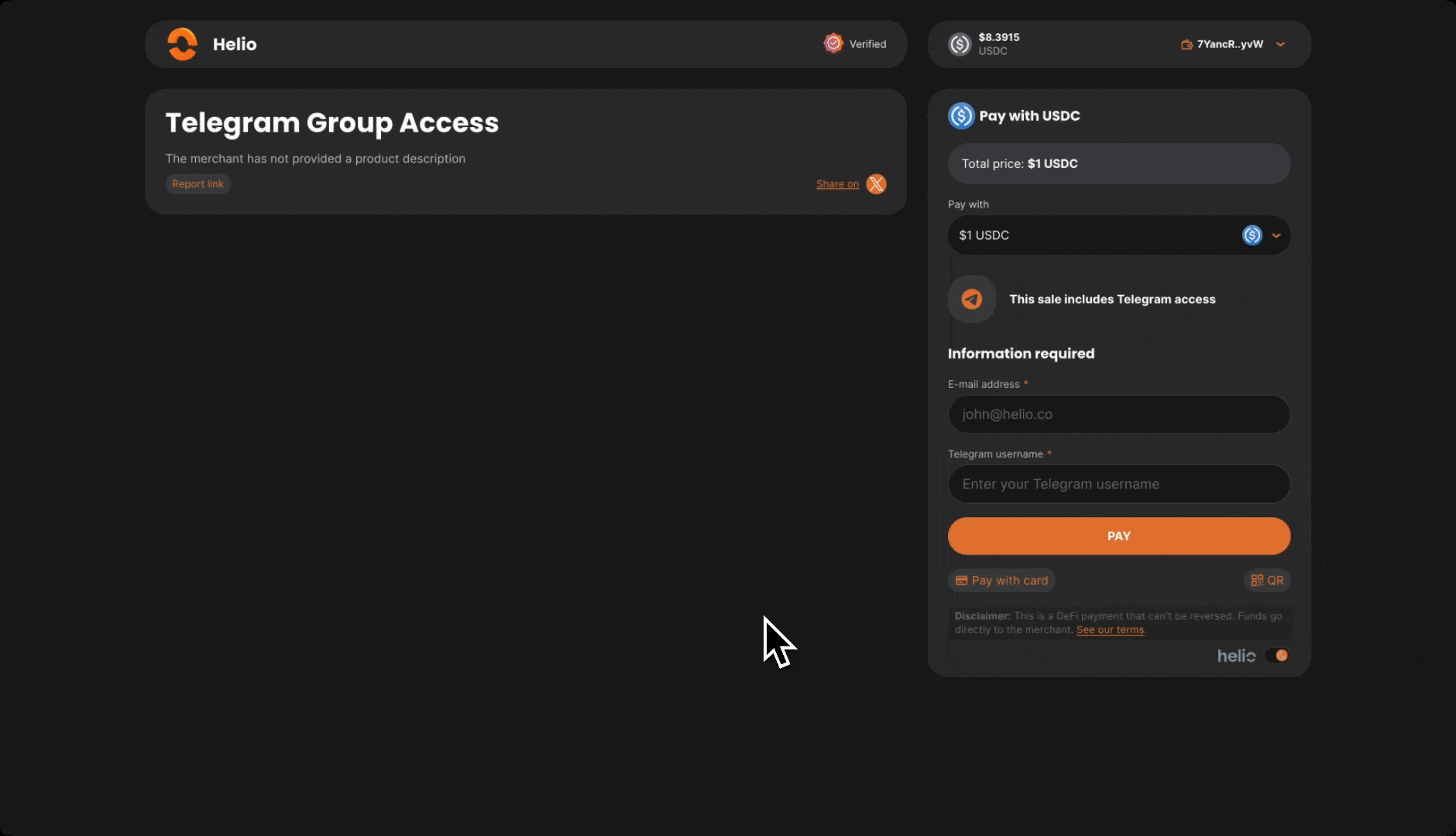This screenshot has width=1456, height=836.
Task: Click the blue USDC icon beside Pay with USDC
Action: 960,116
